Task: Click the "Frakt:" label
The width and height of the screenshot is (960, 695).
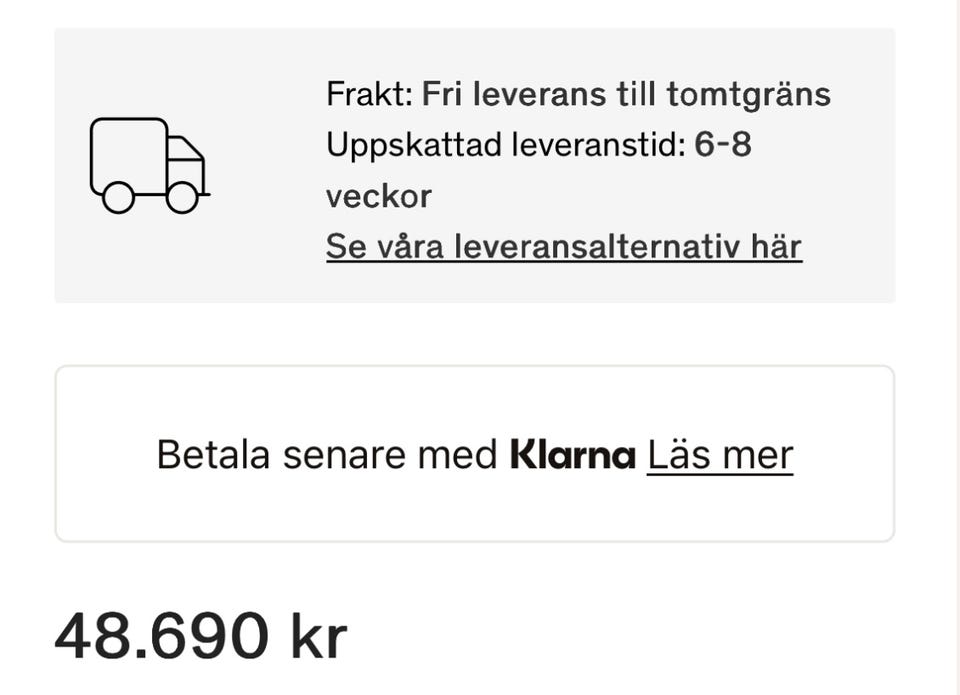Action: click(x=369, y=95)
